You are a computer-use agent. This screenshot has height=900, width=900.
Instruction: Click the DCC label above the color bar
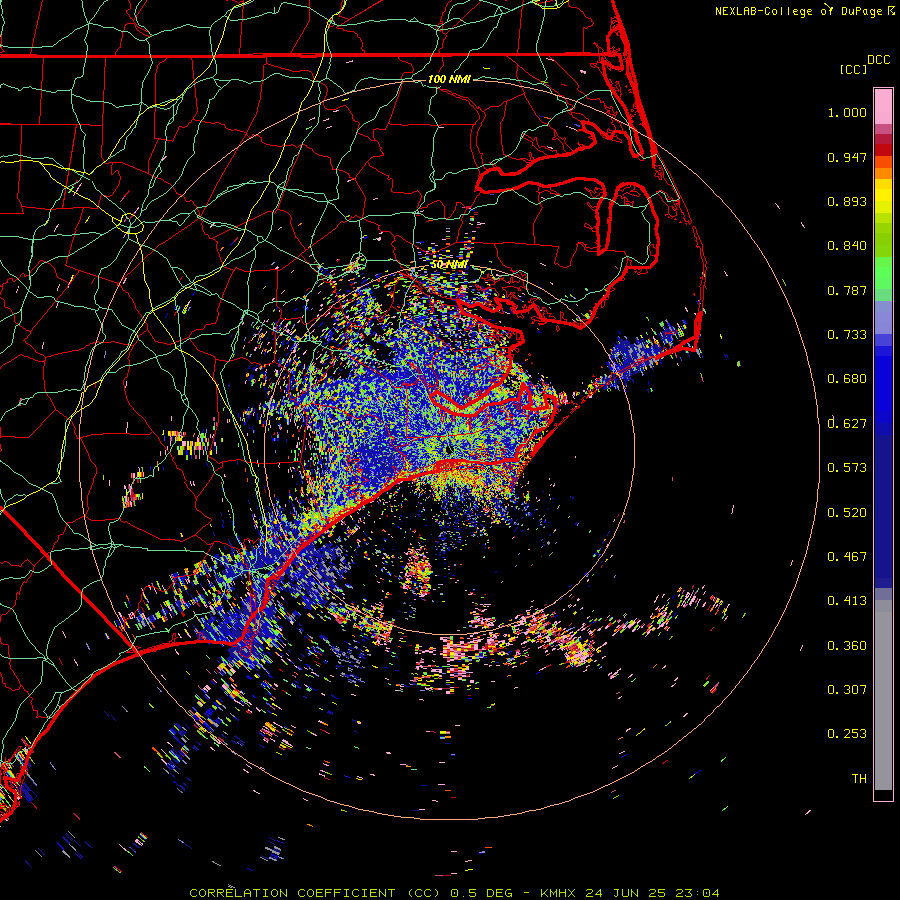[x=879, y=60]
